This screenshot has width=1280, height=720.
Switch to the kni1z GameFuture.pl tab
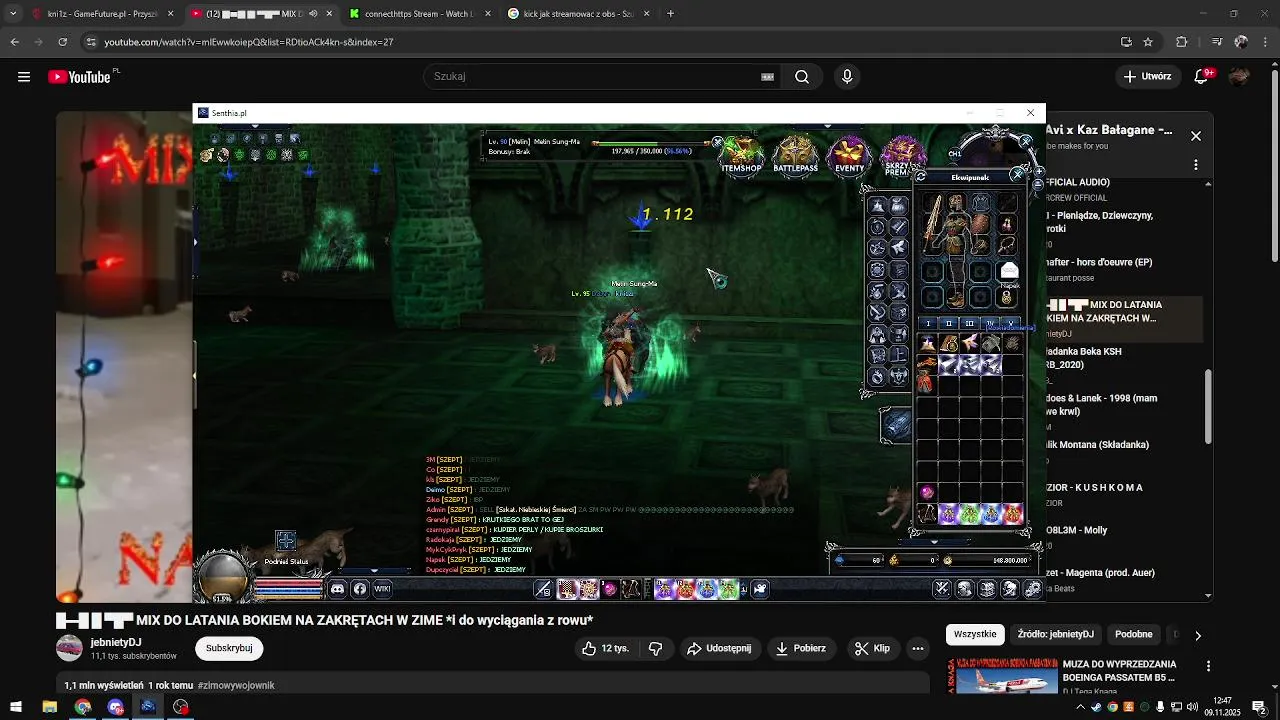tap(102, 14)
